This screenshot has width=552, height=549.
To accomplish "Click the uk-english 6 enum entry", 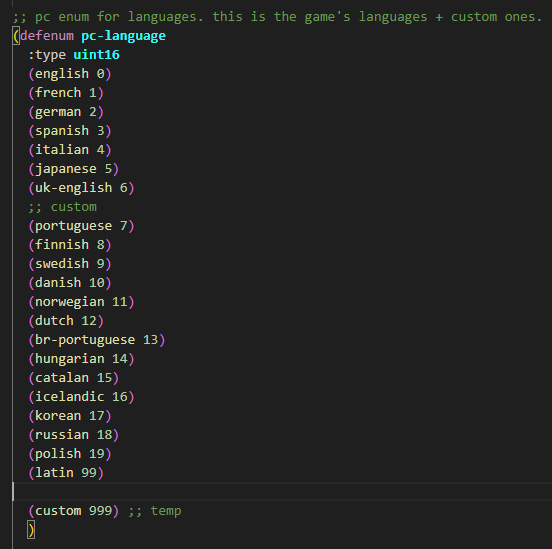I will (81, 188).
